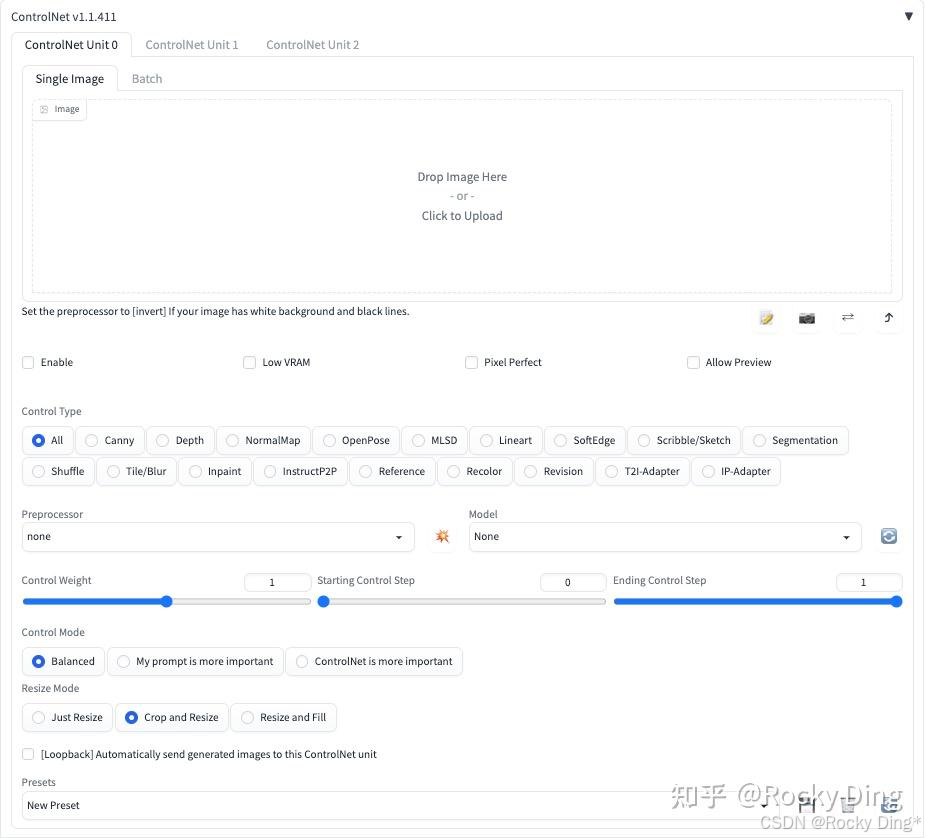
Task: Select SoftEdge control type
Action: (585, 441)
